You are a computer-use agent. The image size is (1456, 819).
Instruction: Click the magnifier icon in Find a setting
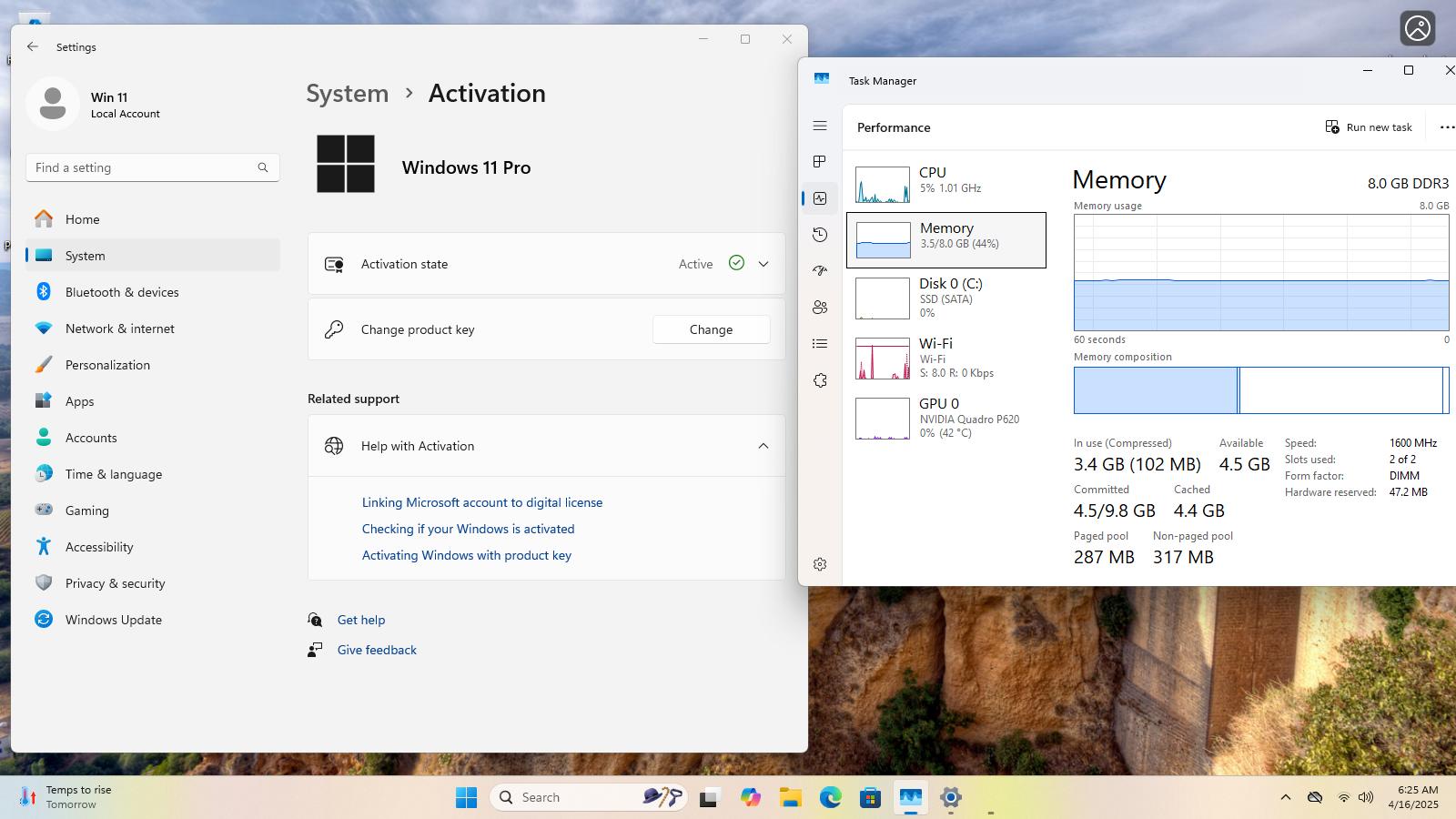coord(263,167)
